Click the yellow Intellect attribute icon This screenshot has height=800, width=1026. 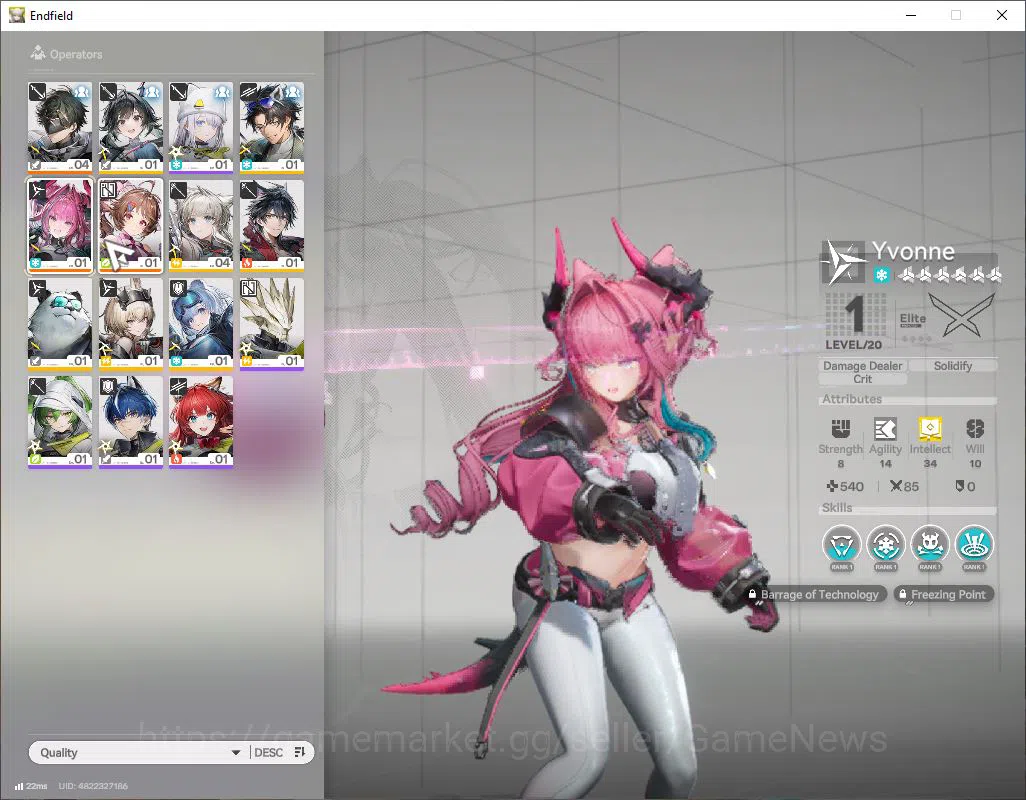click(x=930, y=429)
